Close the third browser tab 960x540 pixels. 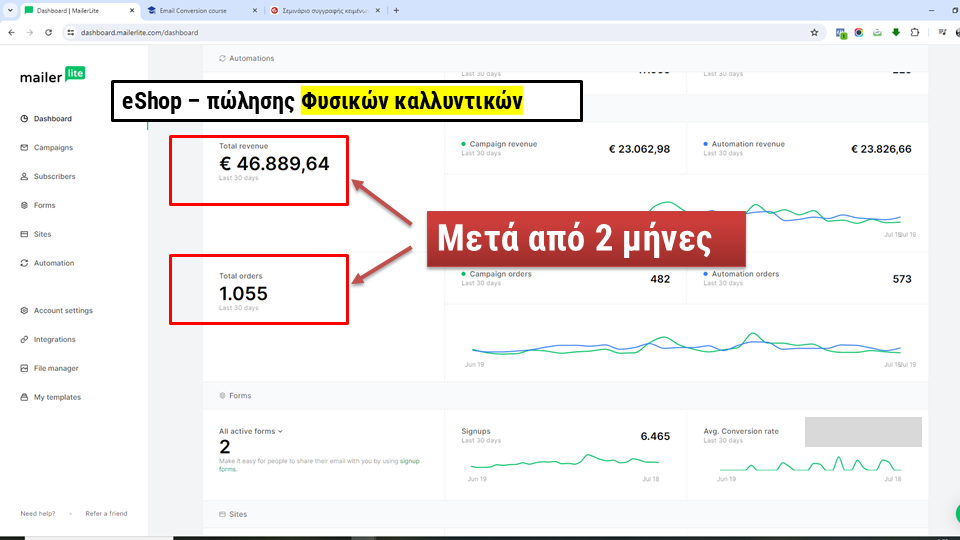click(378, 10)
